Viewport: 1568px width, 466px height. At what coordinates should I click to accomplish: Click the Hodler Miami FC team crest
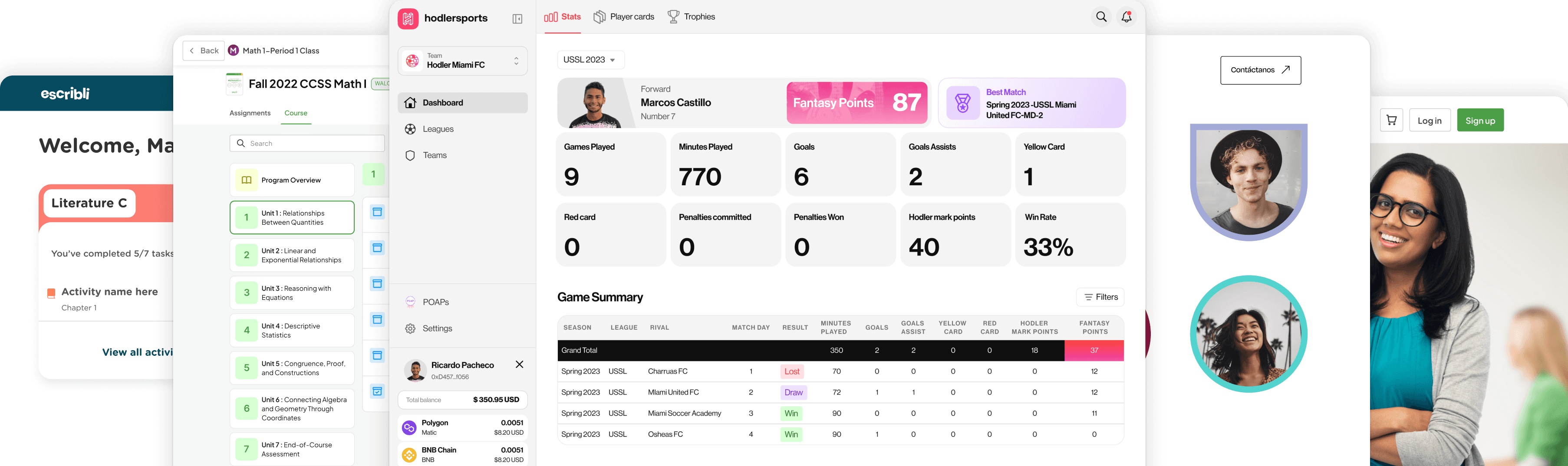413,61
